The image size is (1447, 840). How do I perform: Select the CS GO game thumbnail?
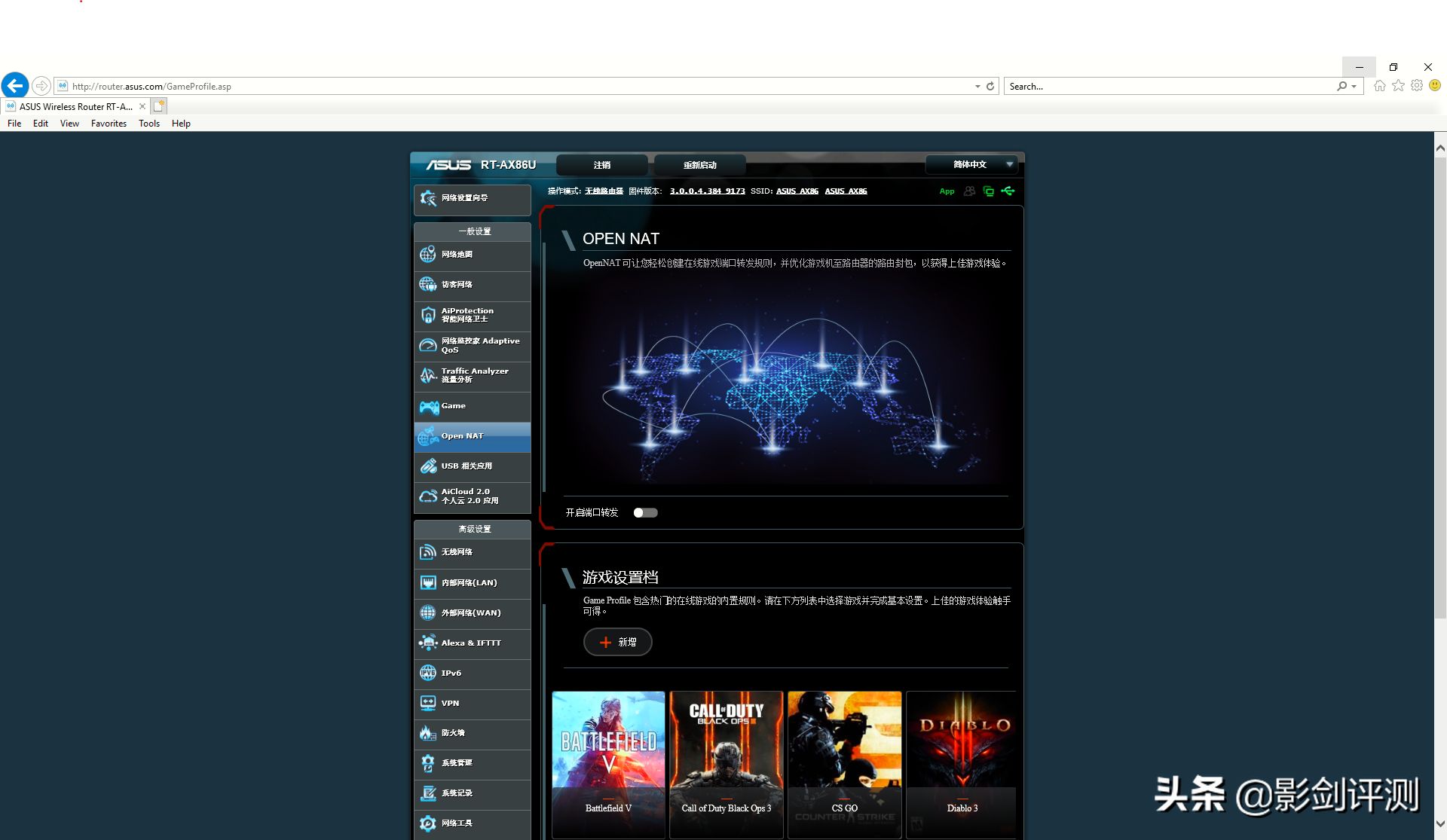(845, 764)
